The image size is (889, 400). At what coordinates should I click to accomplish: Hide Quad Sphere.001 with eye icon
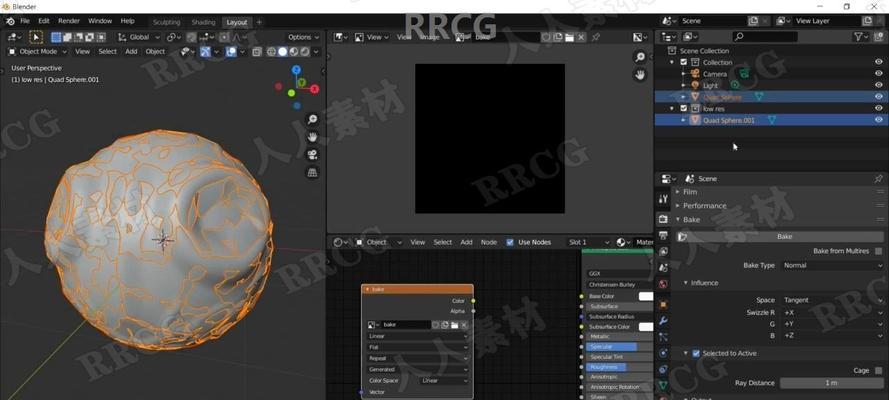tap(878, 120)
